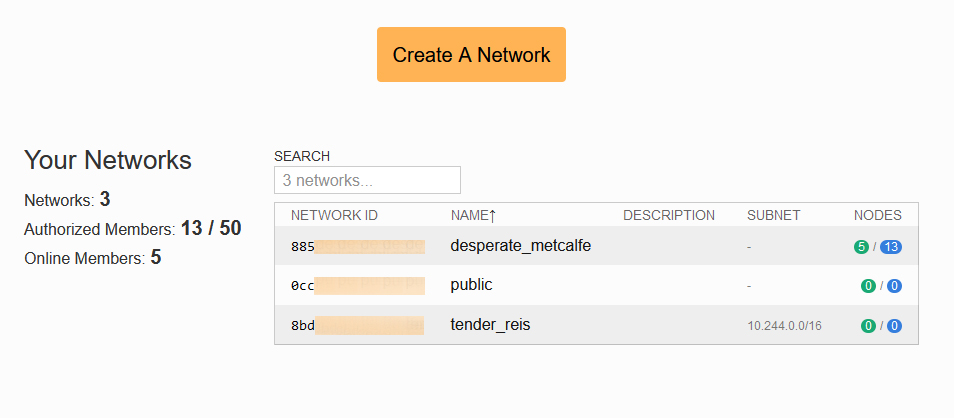954x418 pixels.
Task: Open the network ID starting with 8bd
Action: [357, 326]
